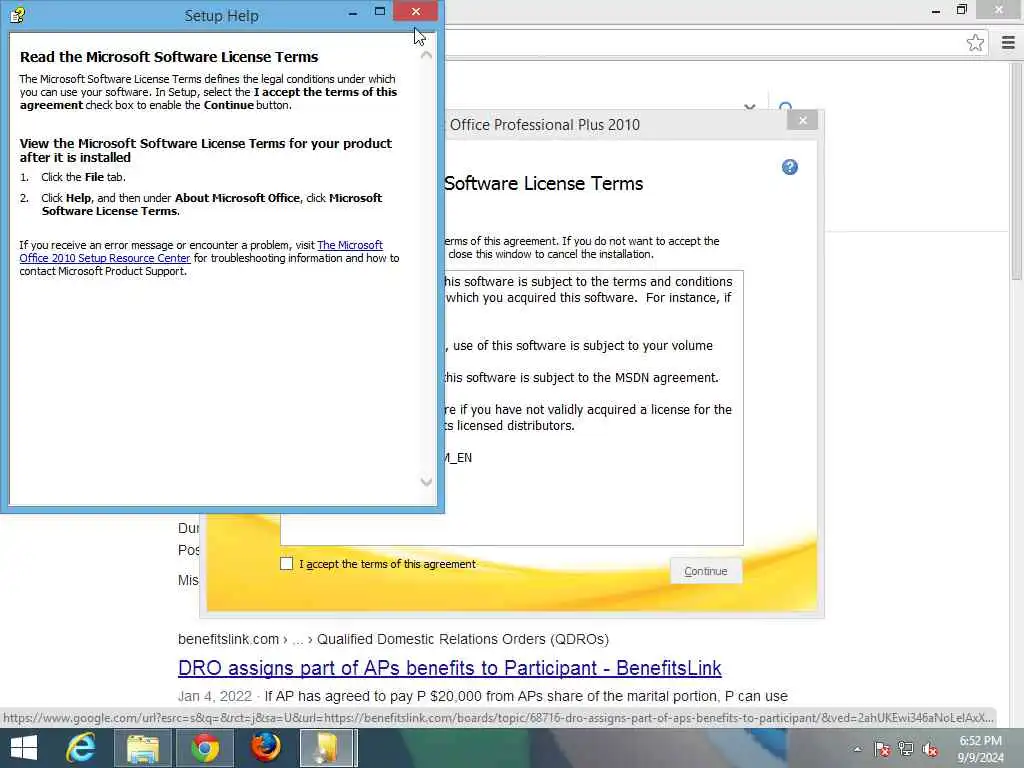Click Software License Terms heading in setup
The image size is (1024, 768).
(543, 184)
